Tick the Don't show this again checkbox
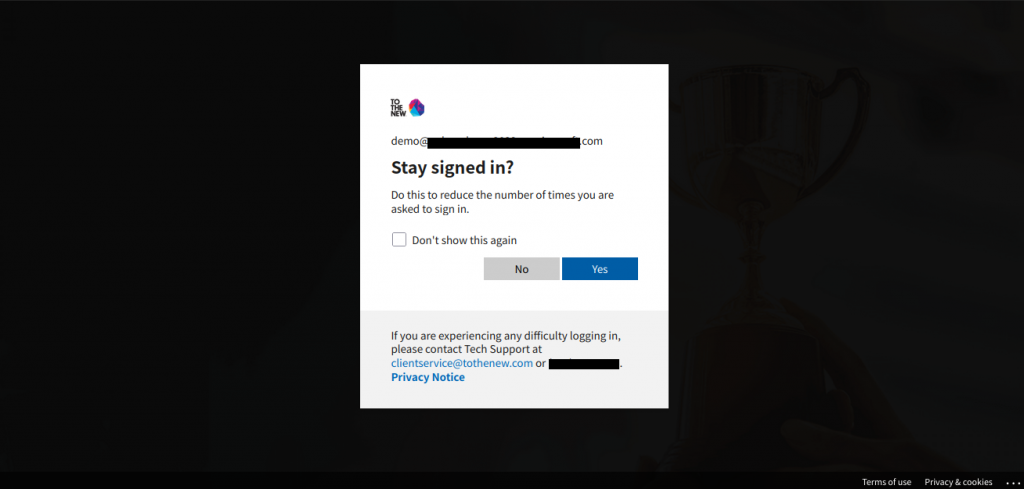 pyautogui.click(x=399, y=240)
